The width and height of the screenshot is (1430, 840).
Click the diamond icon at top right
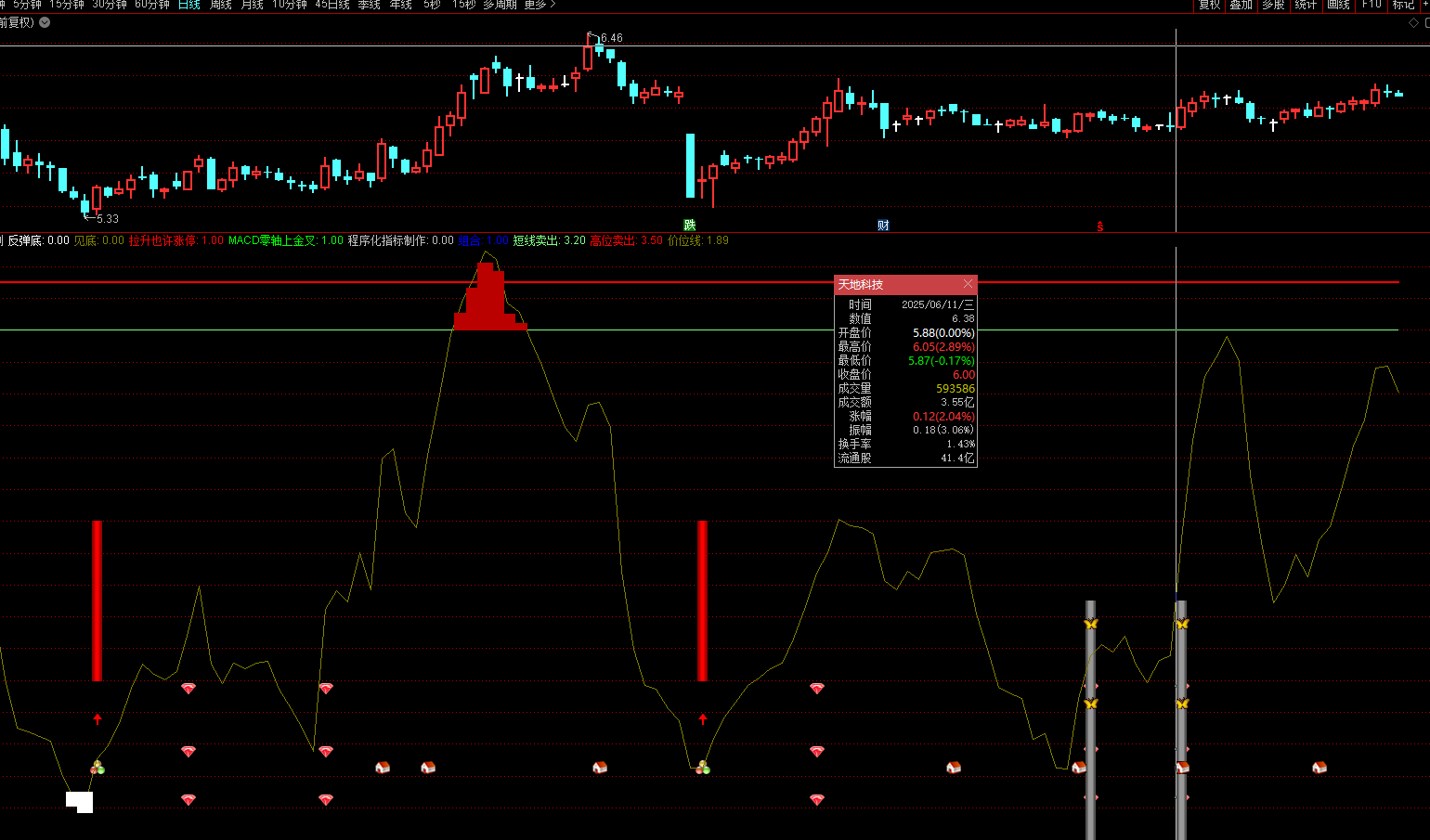tap(1414, 23)
